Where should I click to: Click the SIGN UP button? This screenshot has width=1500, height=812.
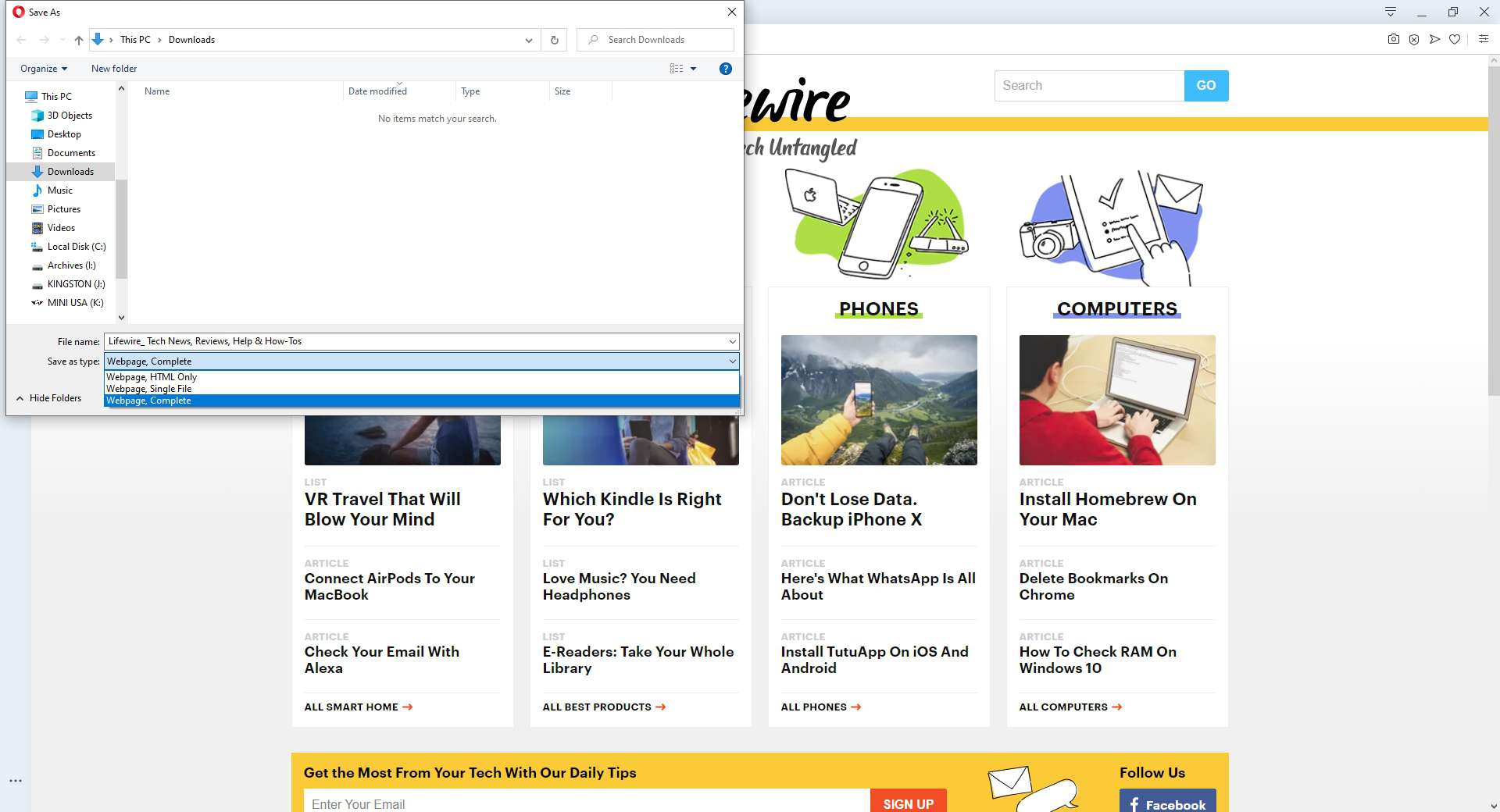pyautogui.click(x=909, y=802)
